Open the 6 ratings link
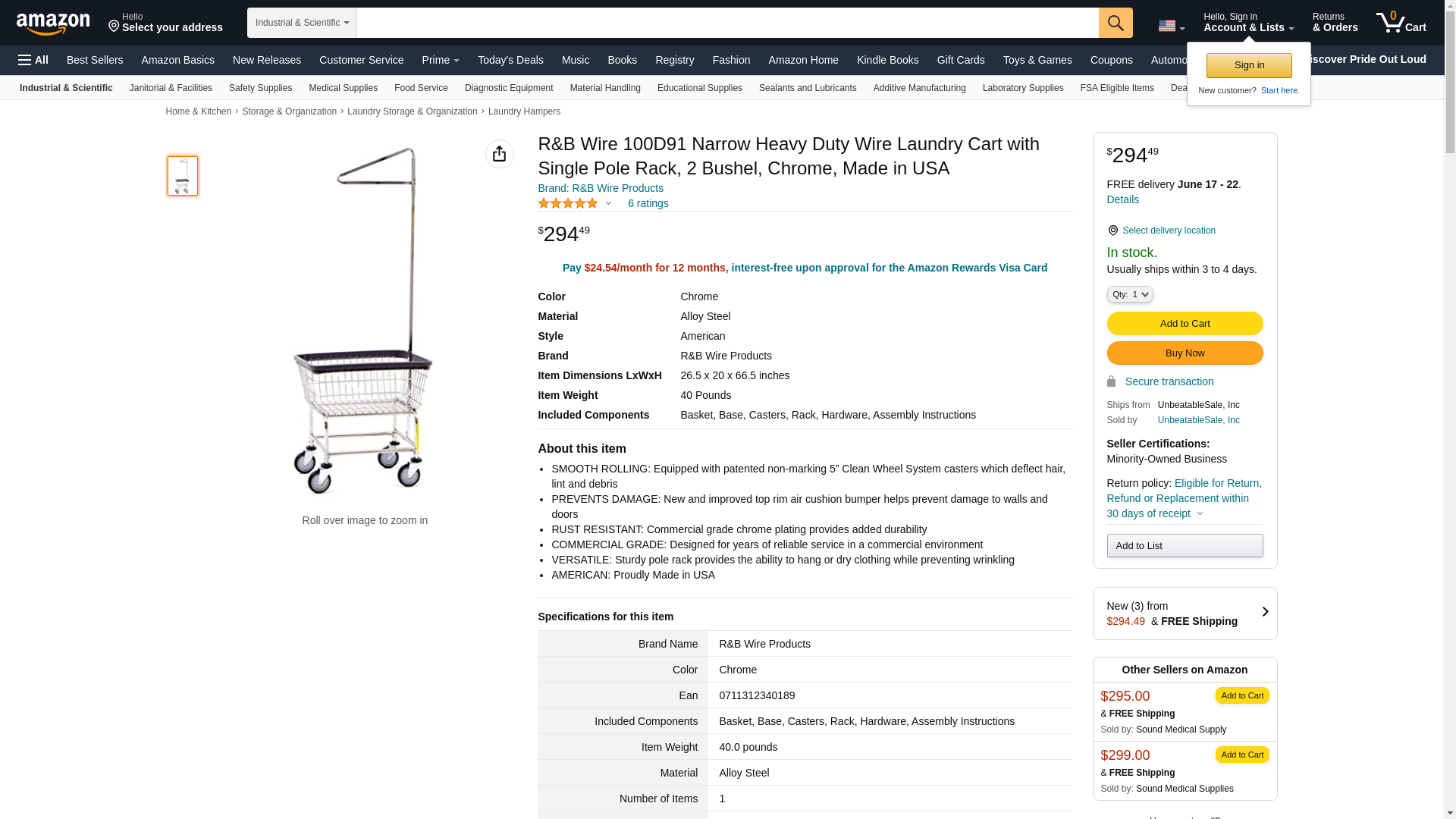The height and width of the screenshot is (819, 1456). click(648, 203)
